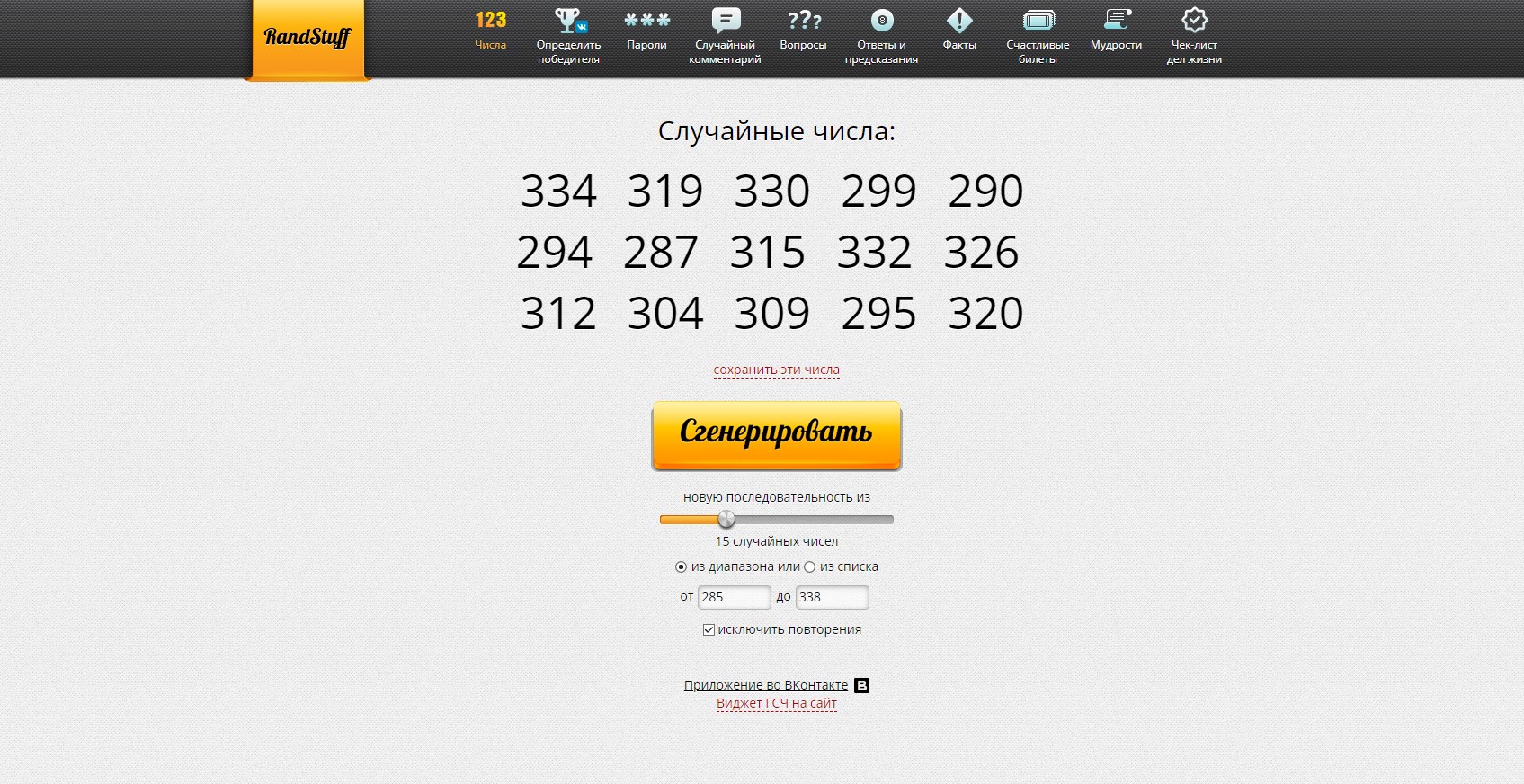Open the checkmark badge Чек-лист дел жизни
1524x784 pixels.
[x=1194, y=21]
